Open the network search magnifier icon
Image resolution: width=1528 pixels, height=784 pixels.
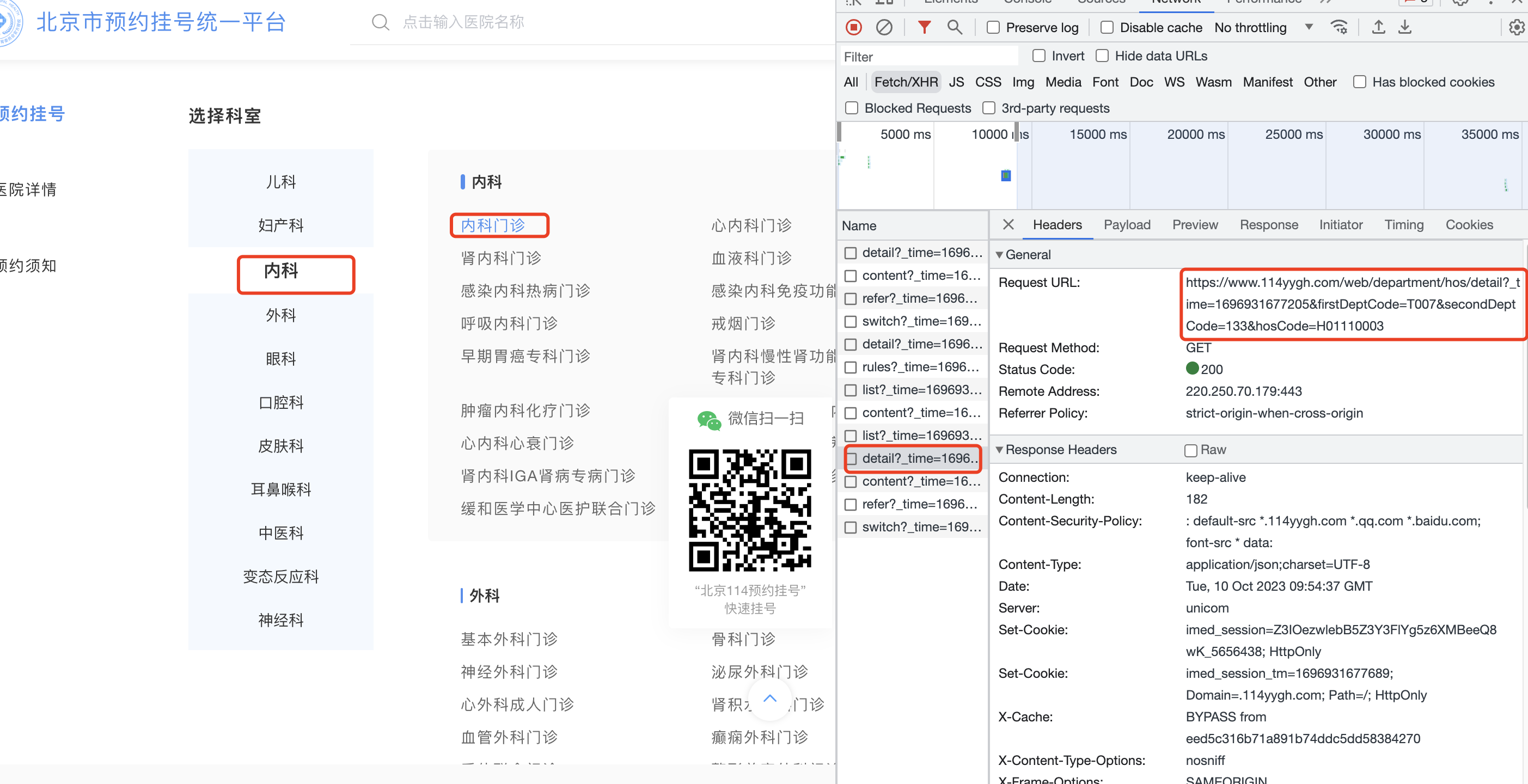pyautogui.click(x=955, y=27)
